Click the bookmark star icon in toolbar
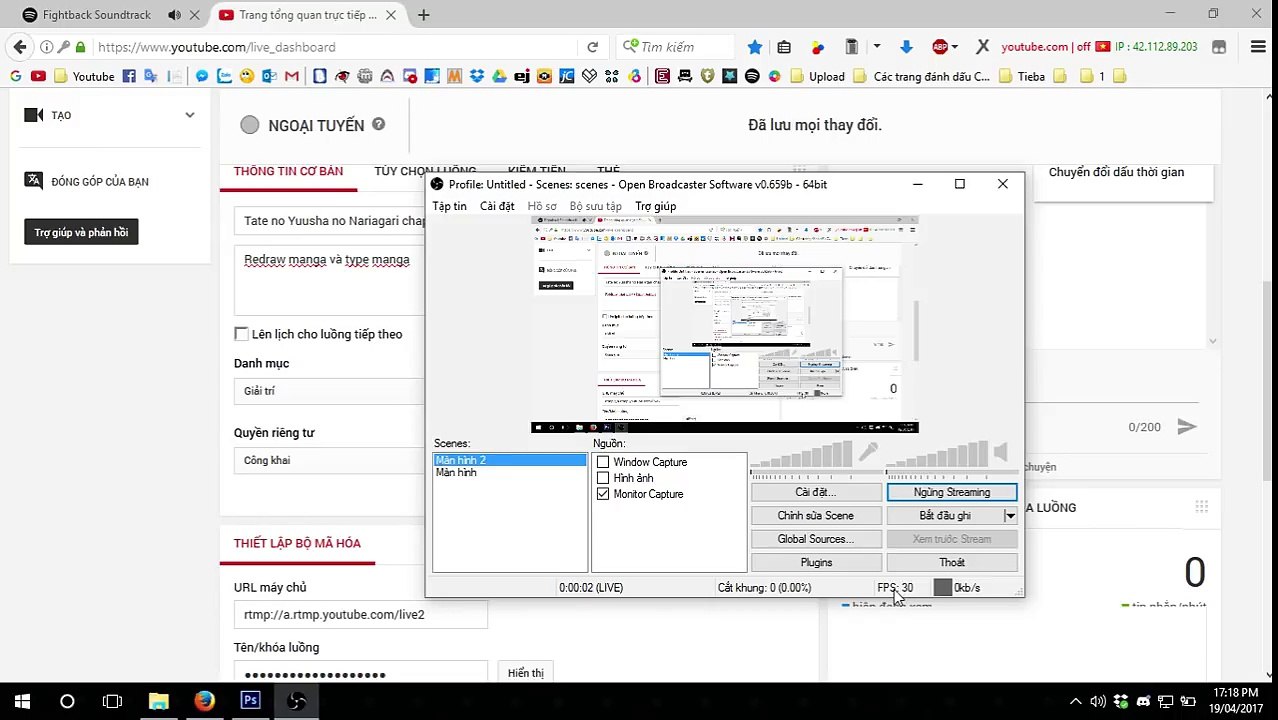The height and width of the screenshot is (720, 1278). (x=755, y=47)
